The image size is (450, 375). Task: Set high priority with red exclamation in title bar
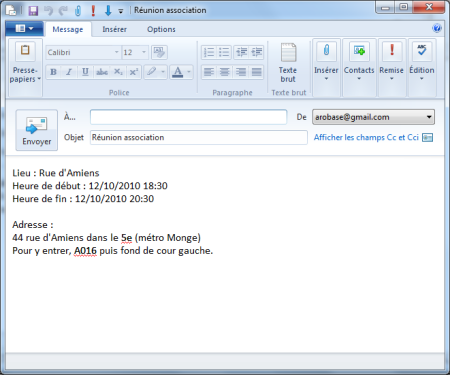(93, 11)
